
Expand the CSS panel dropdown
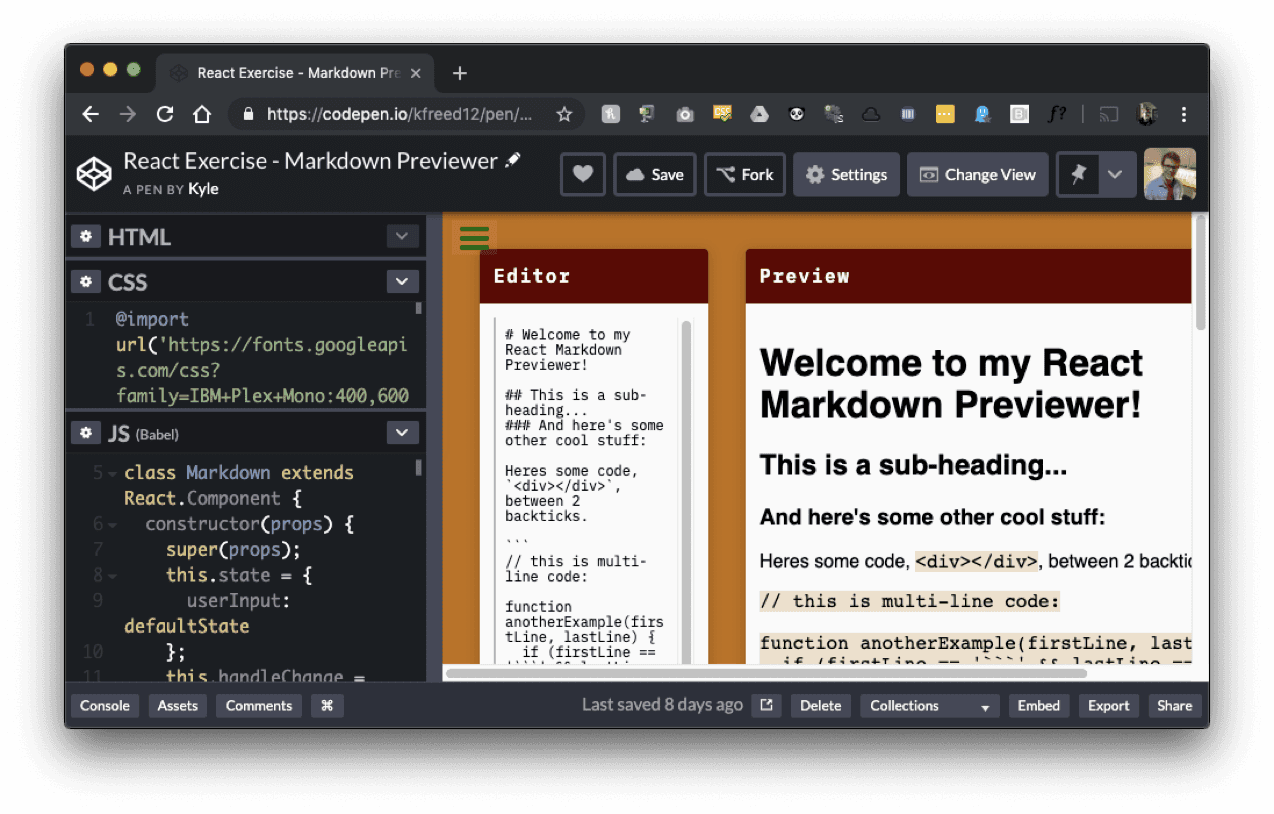click(402, 282)
